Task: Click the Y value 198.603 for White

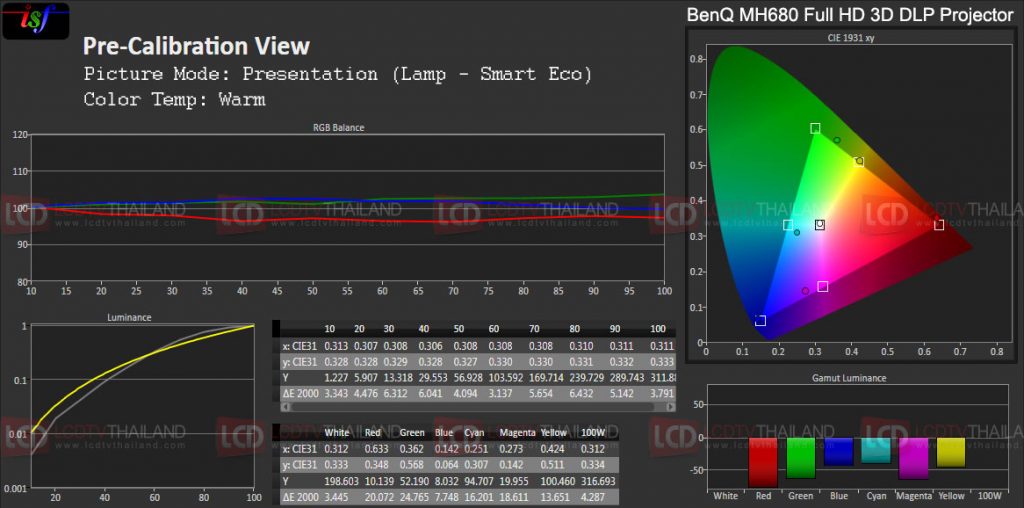Action: [341, 481]
